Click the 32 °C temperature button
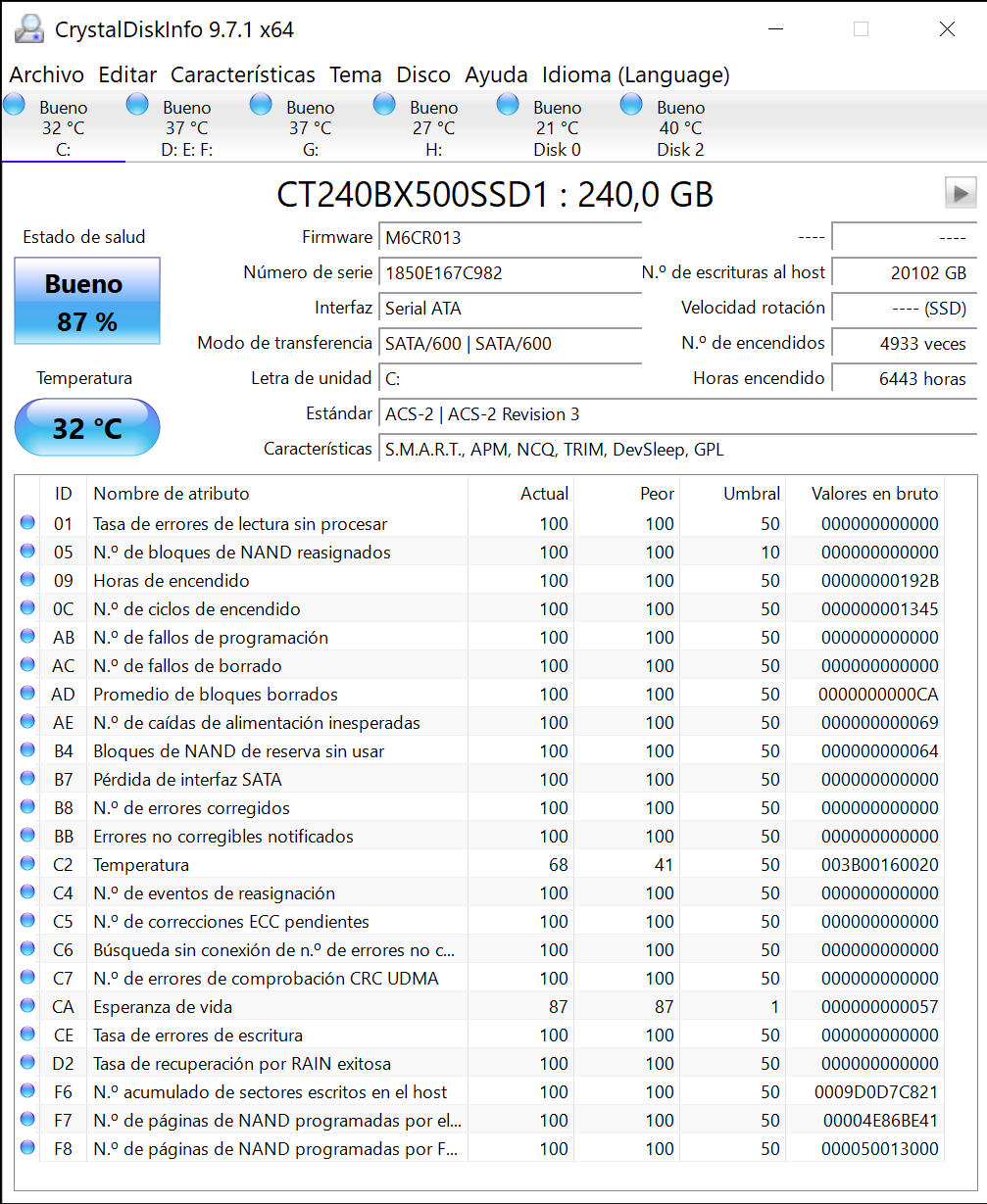Image resolution: width=987 pixels, height=1204 pixels. point(87,428)
